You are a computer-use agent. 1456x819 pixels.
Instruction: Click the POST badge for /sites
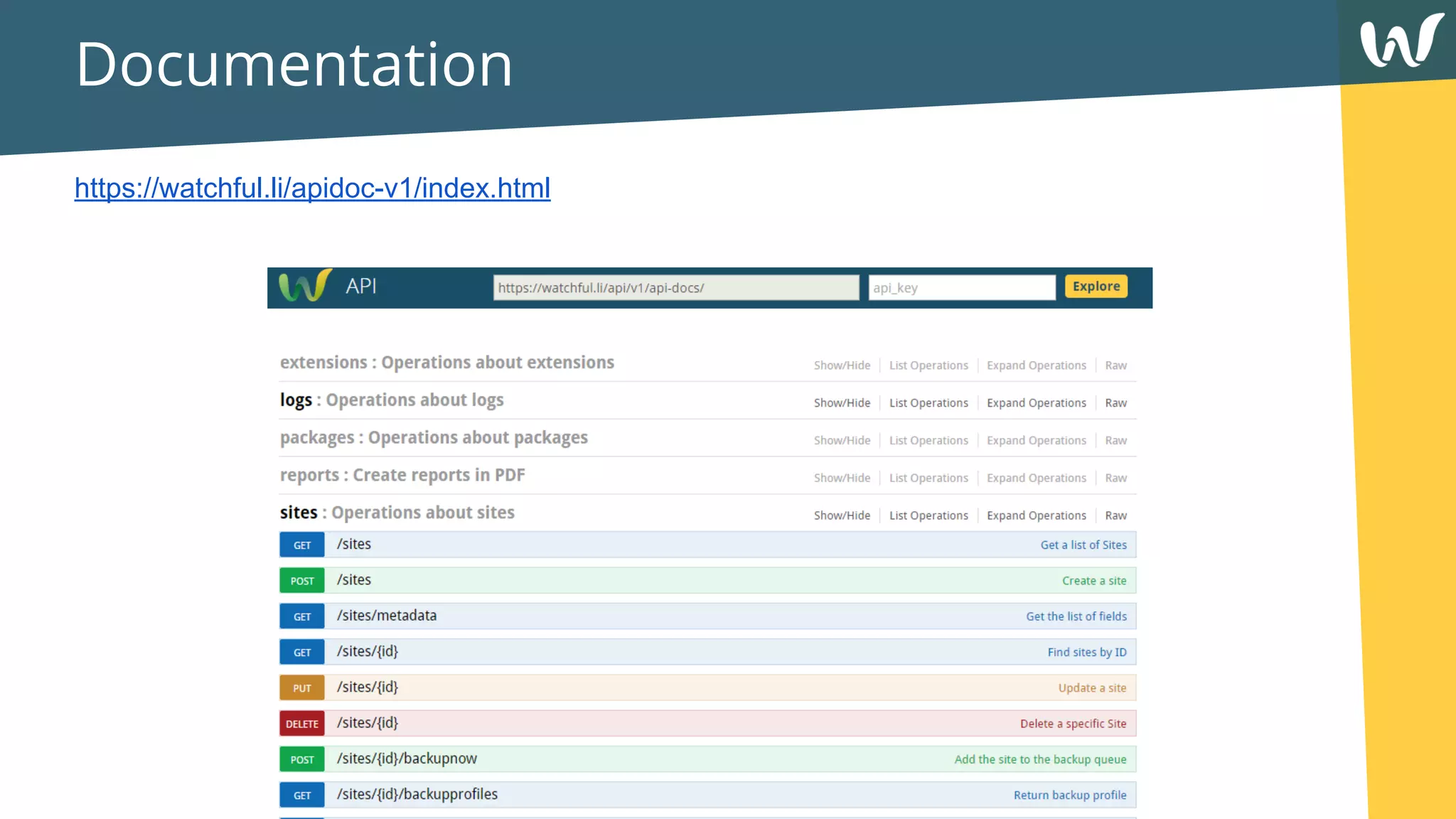[302, 581]
